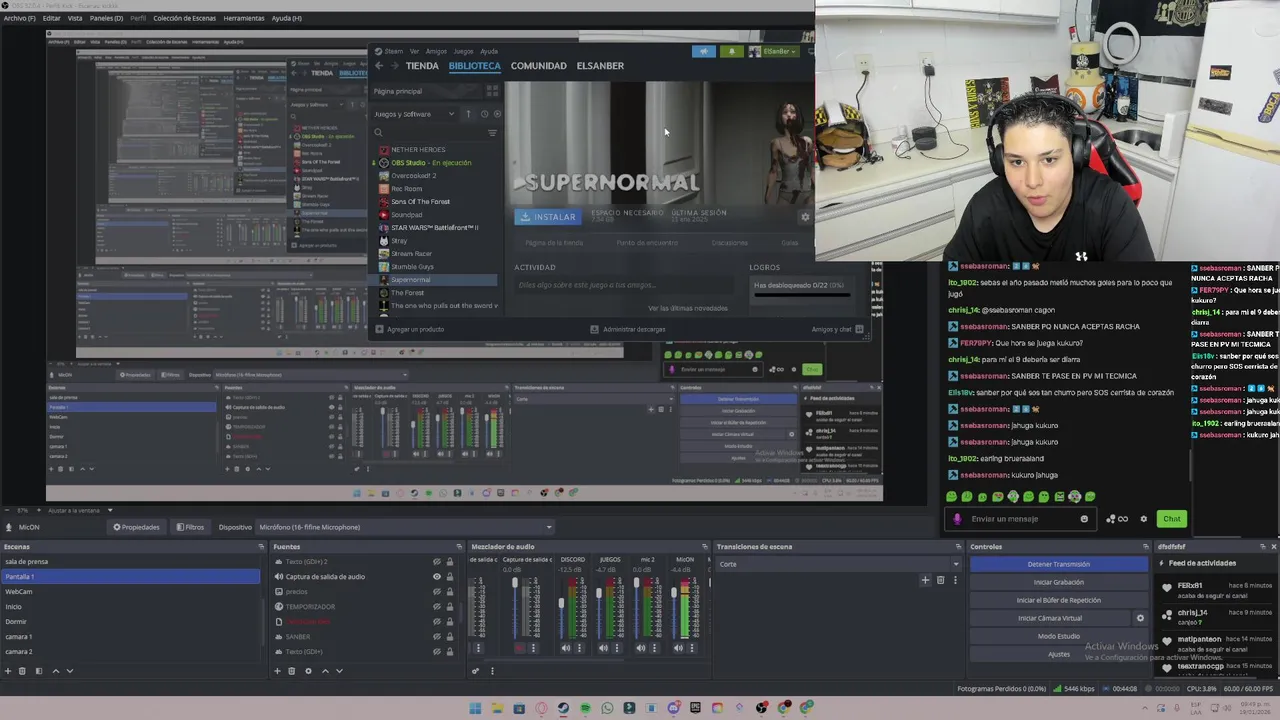Image resolution: width=1280 pixels, height=720 pixels.
Task: Move source up in Fuentes panel
Action: [325, 671]
